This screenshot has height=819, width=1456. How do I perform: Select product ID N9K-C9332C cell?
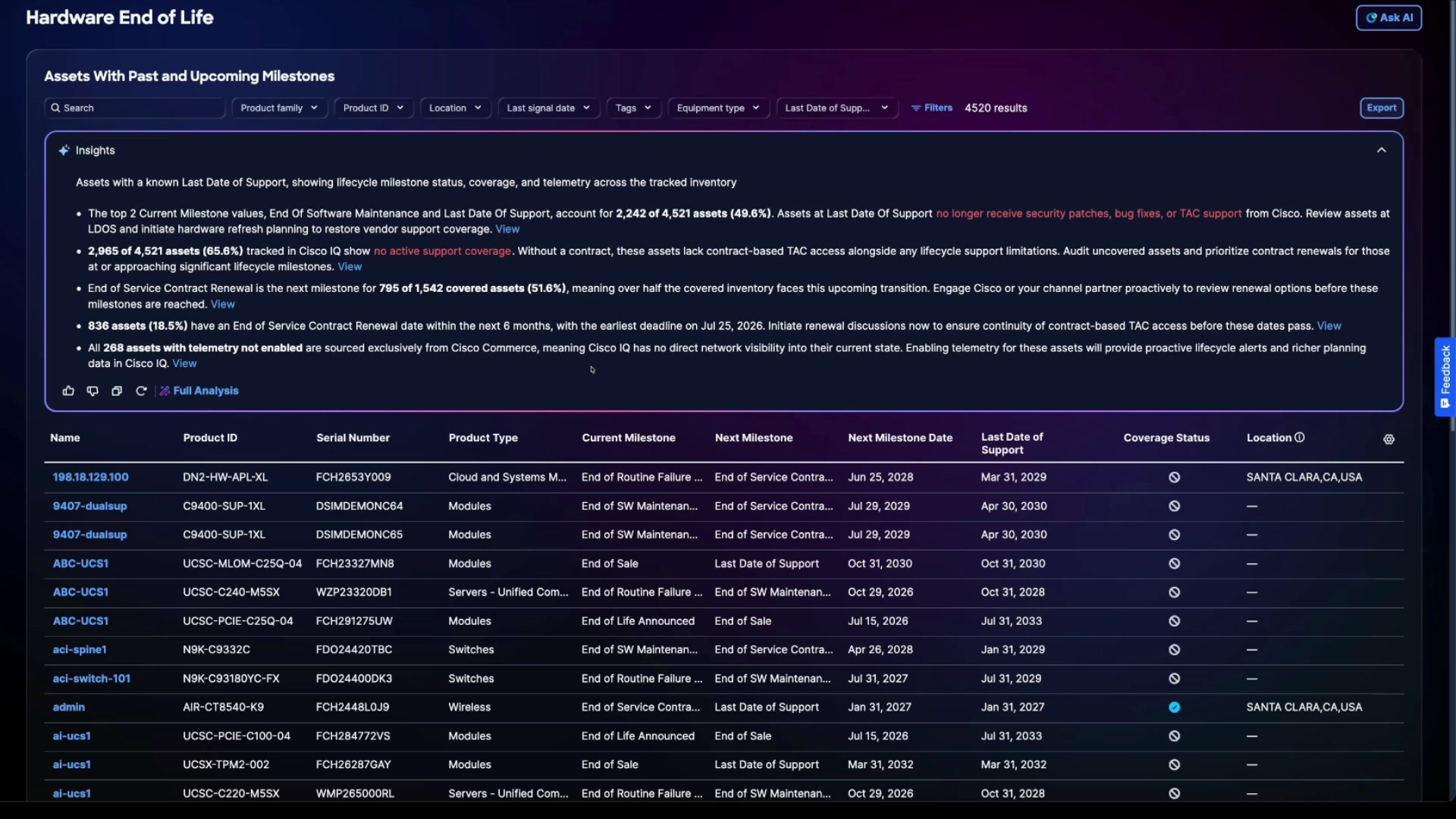coord(216,650)
